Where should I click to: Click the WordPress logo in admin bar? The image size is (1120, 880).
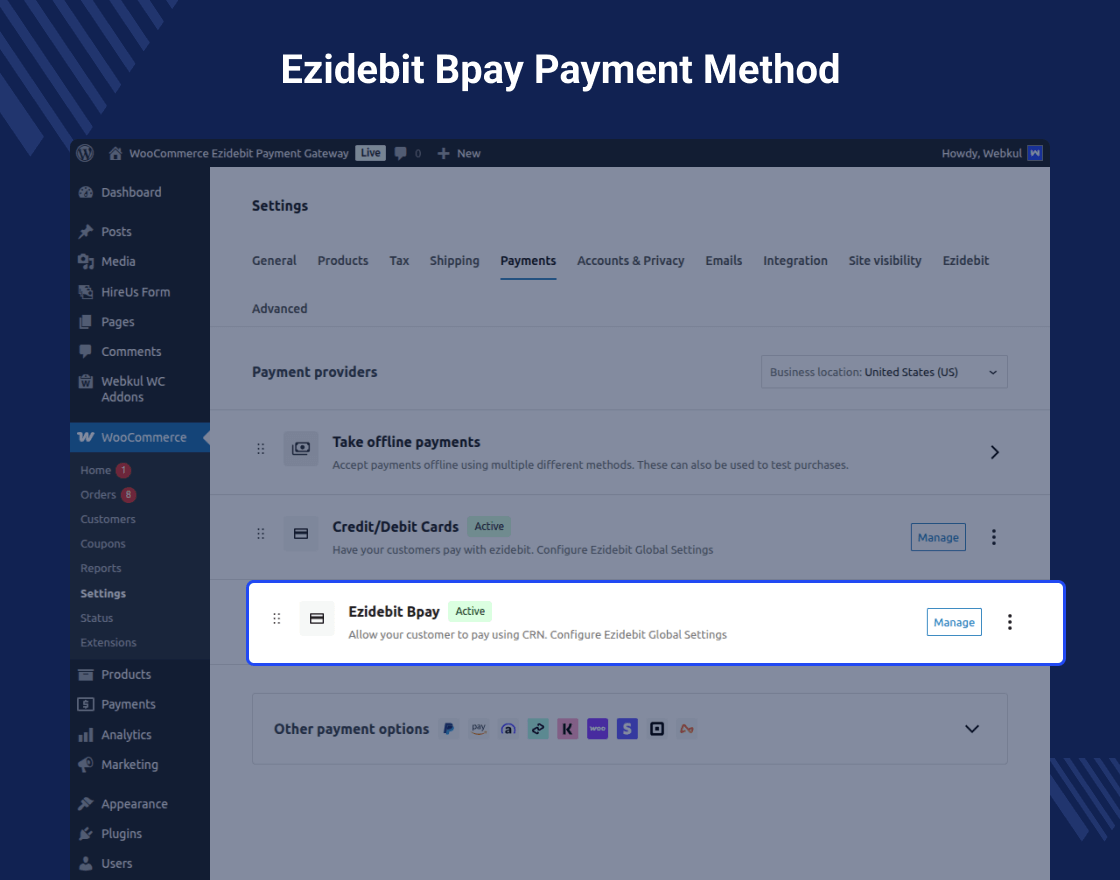click(85, 153)
